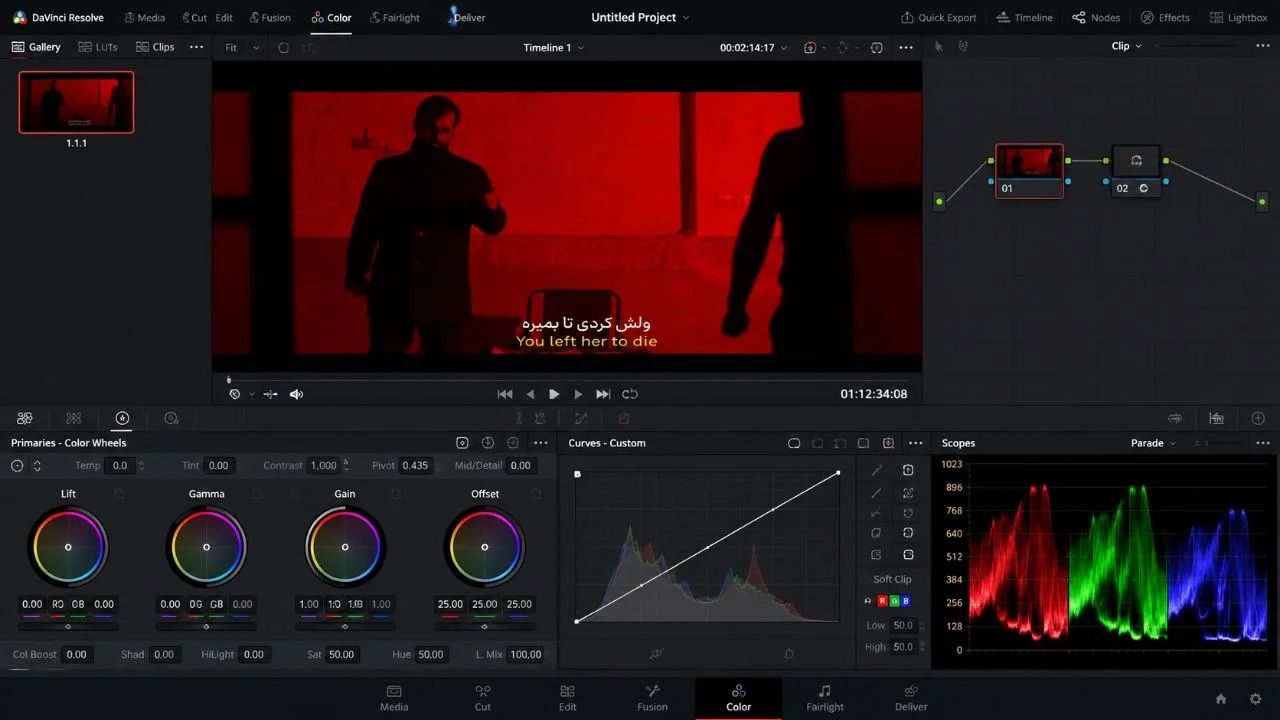Click gallery still thumbnail 1.1.1
This screenshot has width=1280, height=720.
point(76,102)
